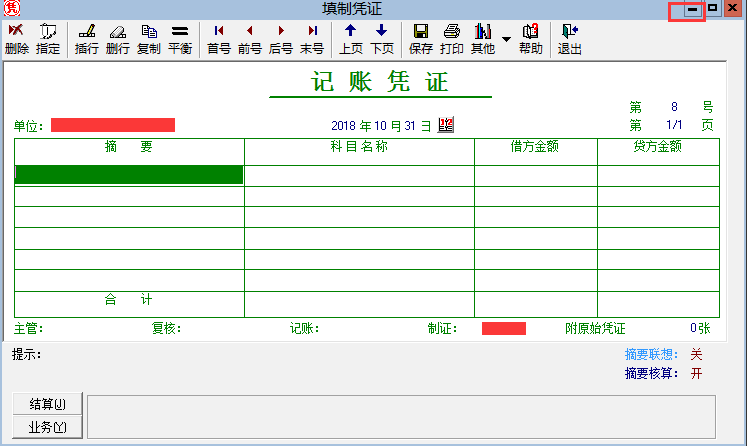This screenshot has width=747, height=446.
Task: Jump to last voucher with 末号
Action: pos(312,39)
